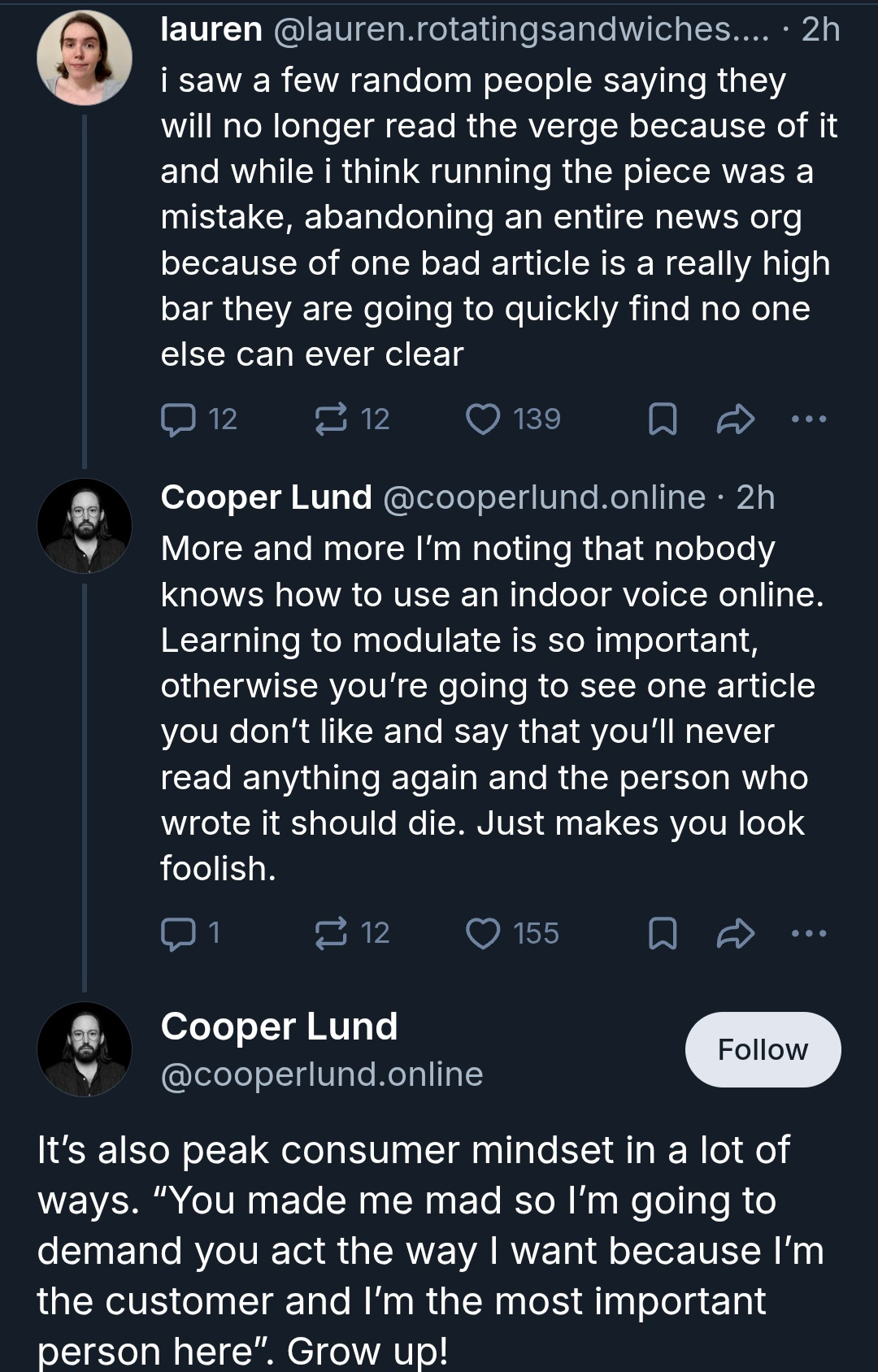Open Cooper Lund's avatar in reply thread

click(x=85, y=526)
